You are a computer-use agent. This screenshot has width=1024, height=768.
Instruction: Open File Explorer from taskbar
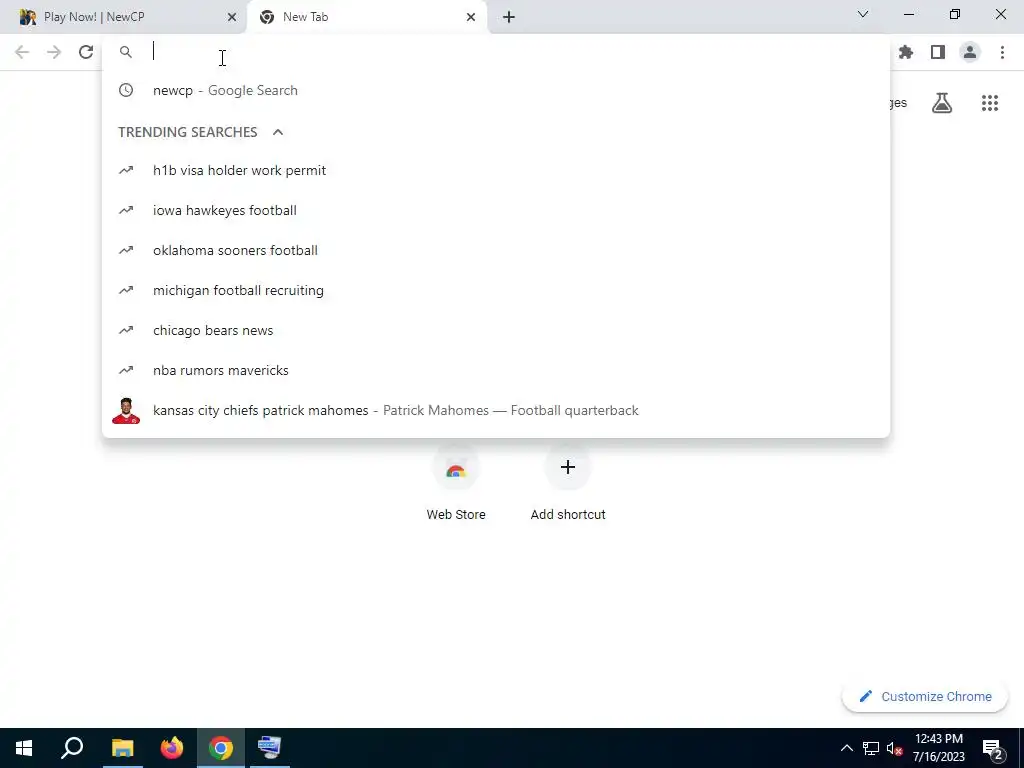122,748
